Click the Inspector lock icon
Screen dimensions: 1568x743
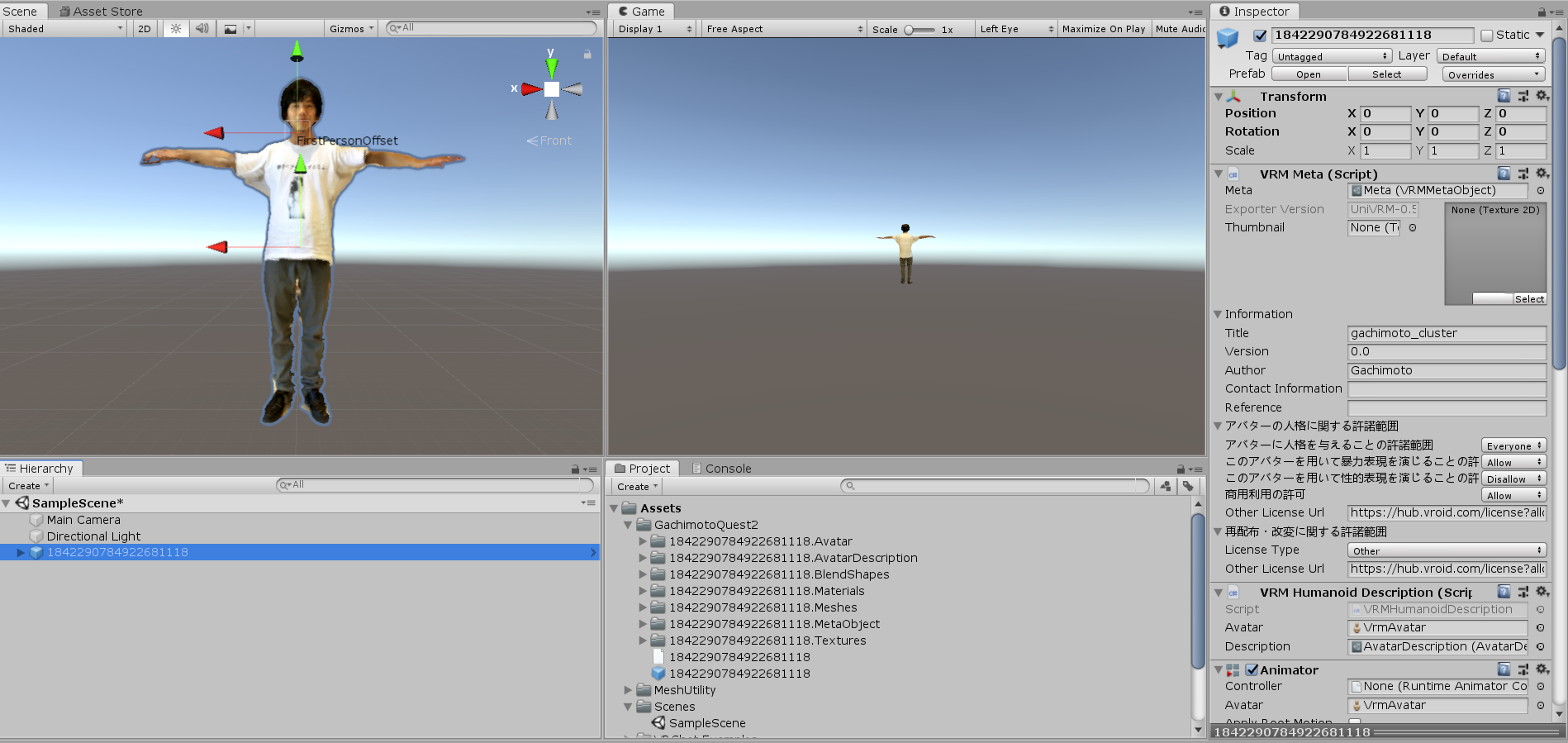click(x=1542, y=12)
